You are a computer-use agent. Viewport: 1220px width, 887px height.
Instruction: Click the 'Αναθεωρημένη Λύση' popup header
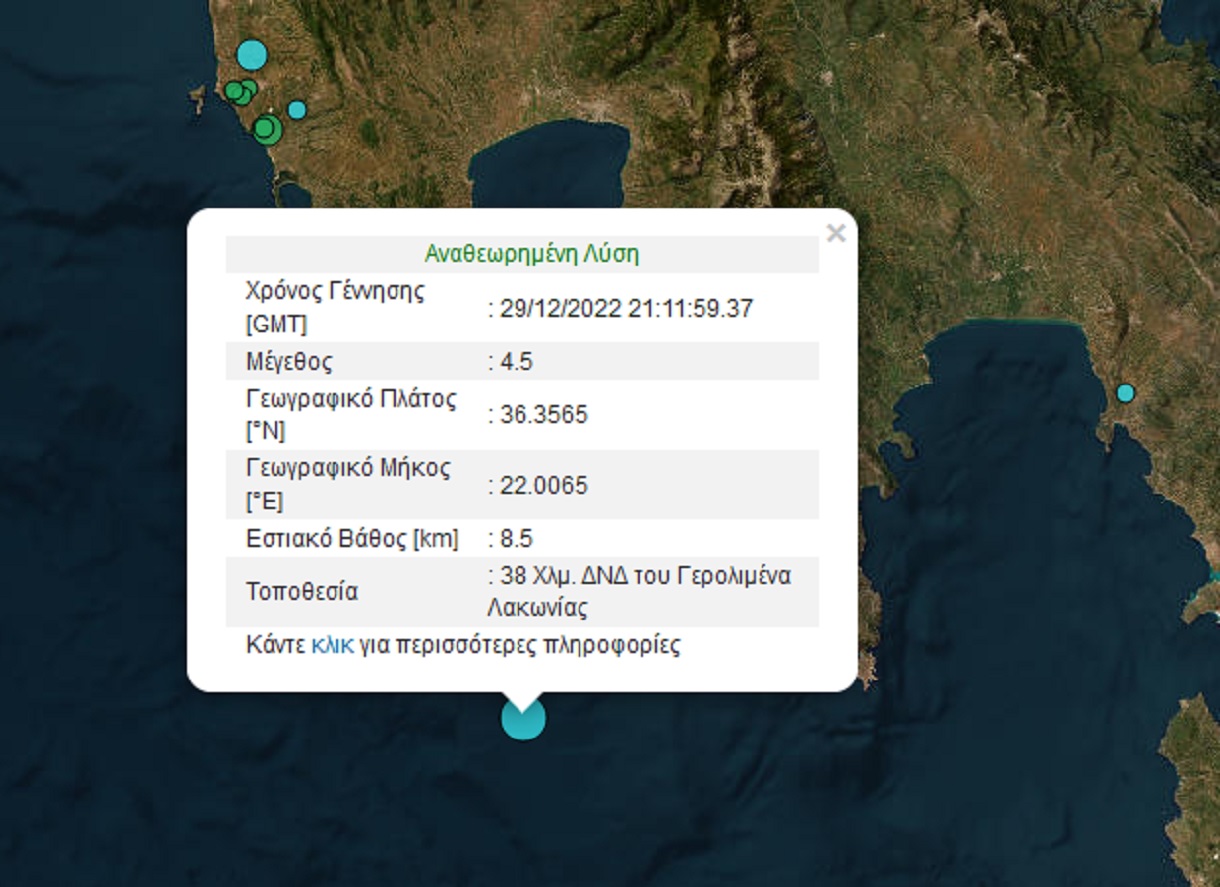tap(531, 254)
